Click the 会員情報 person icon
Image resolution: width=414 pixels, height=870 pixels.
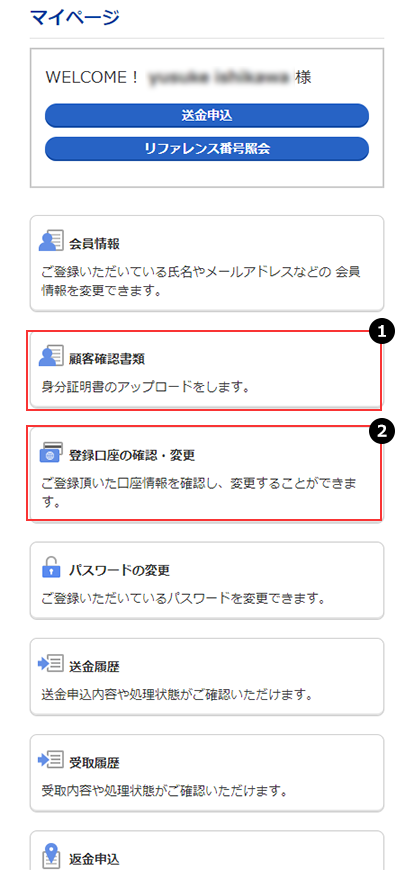click(x=52, y=241)
